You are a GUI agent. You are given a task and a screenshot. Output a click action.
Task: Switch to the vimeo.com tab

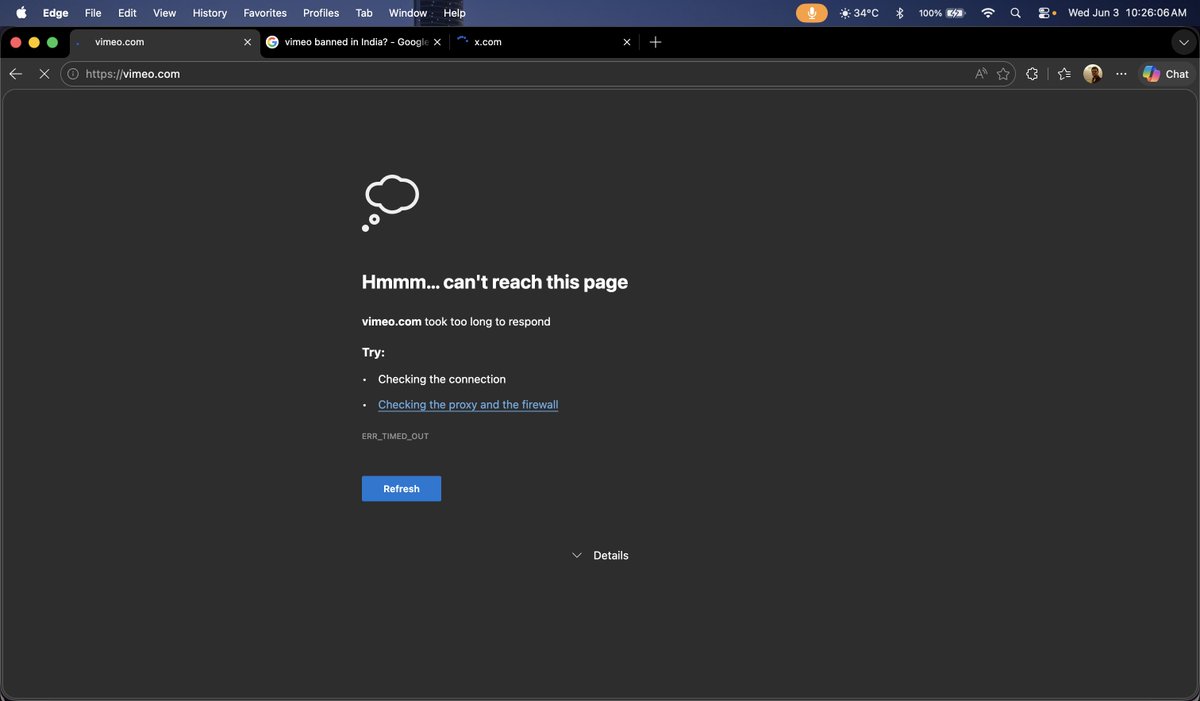(165, 42)
